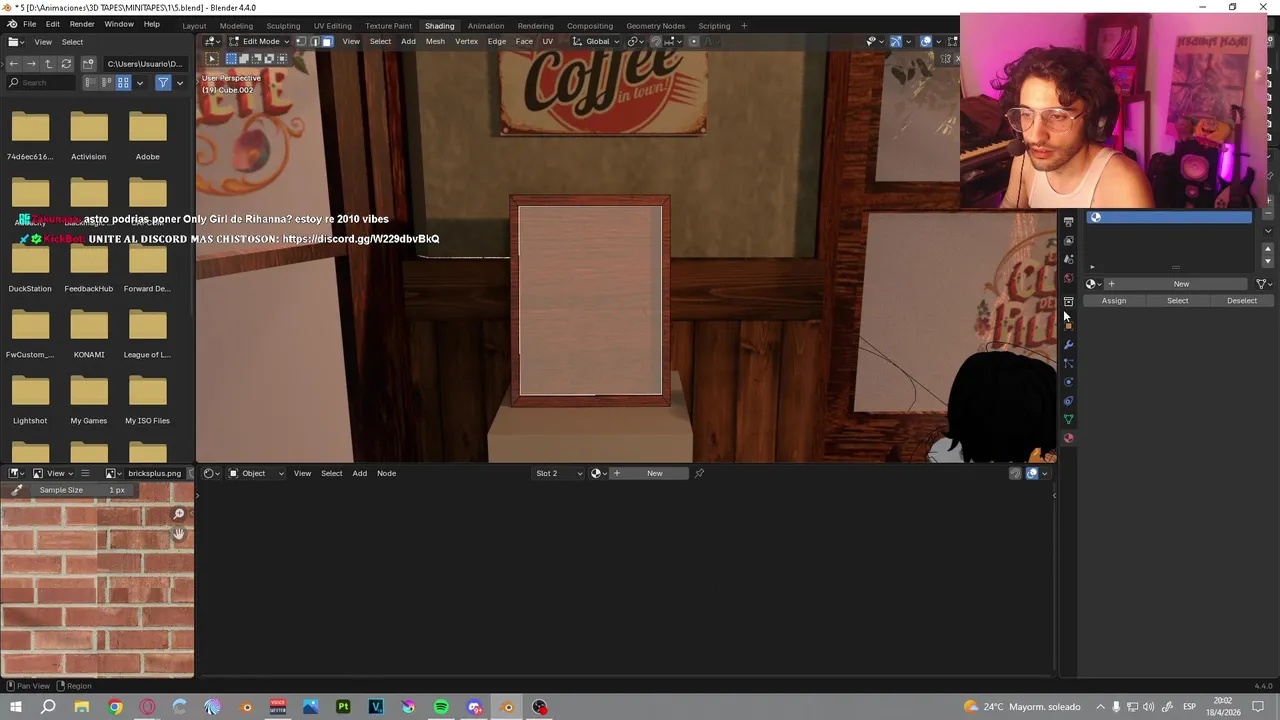Screen dimensions: 1280x720
Task: Open the File menu
Action: [29, 24]
